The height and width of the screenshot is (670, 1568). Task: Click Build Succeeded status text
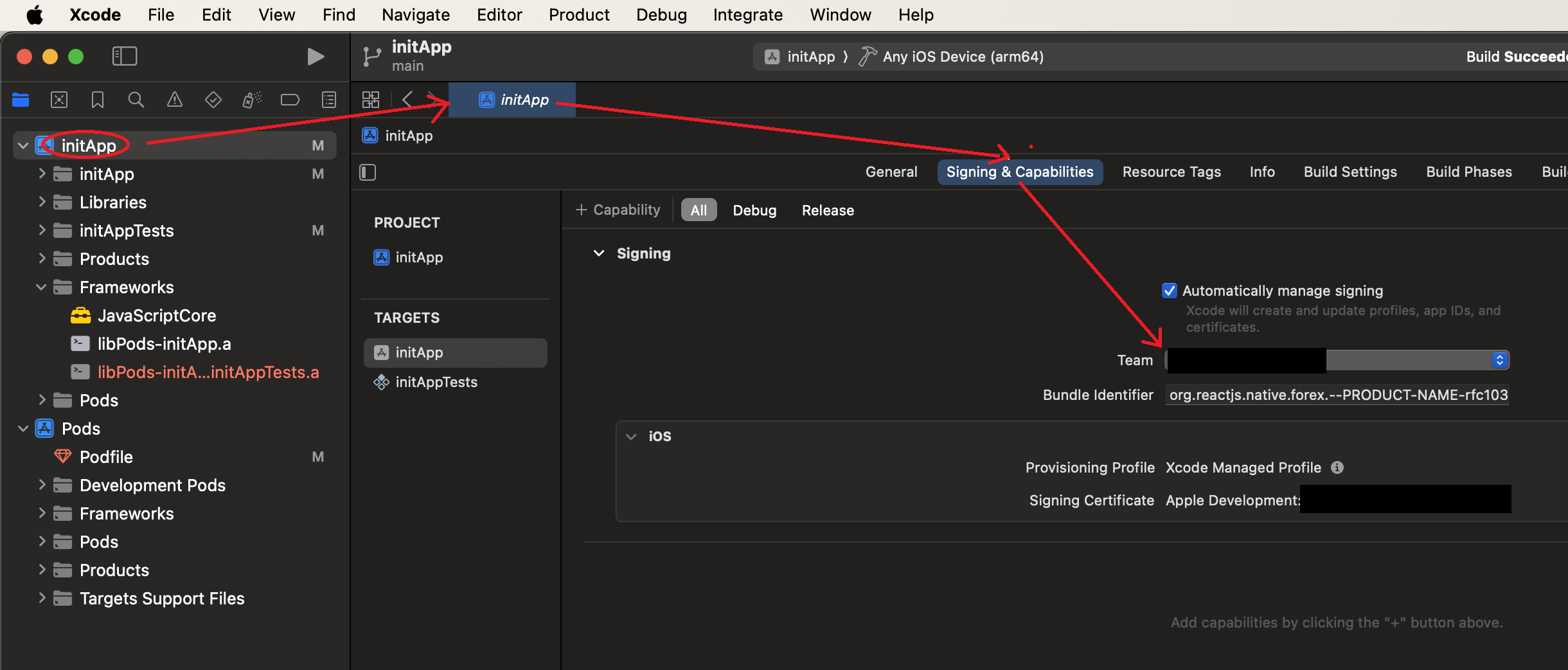(x=1517, y=57)
